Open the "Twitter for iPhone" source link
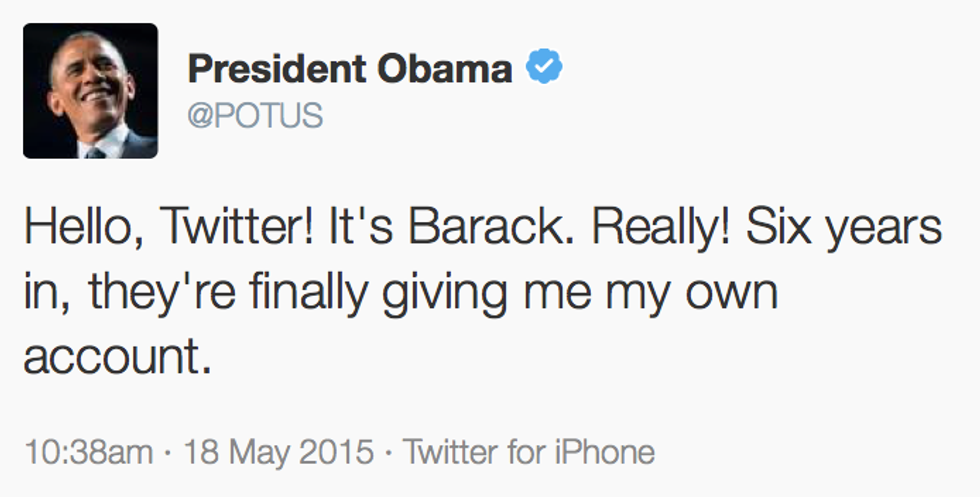The width and height of the screenshot is (980, 497). pos(528,452)
